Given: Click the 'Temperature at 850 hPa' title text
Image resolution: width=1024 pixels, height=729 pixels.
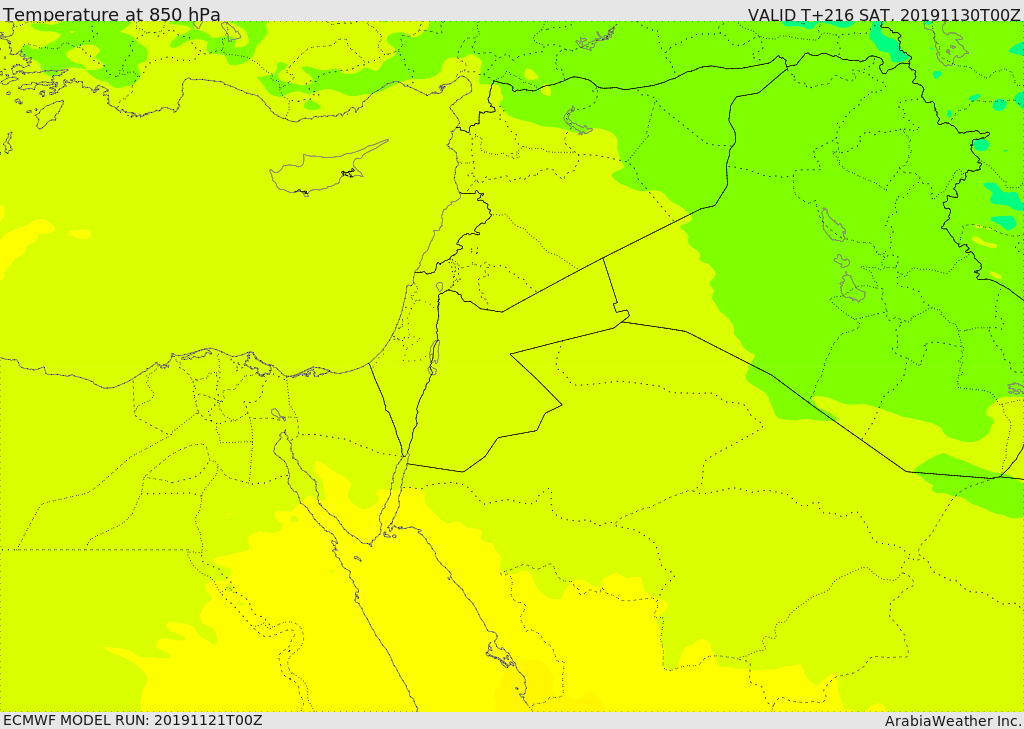Looking at the screenshot, I should [x=112, y=14].
